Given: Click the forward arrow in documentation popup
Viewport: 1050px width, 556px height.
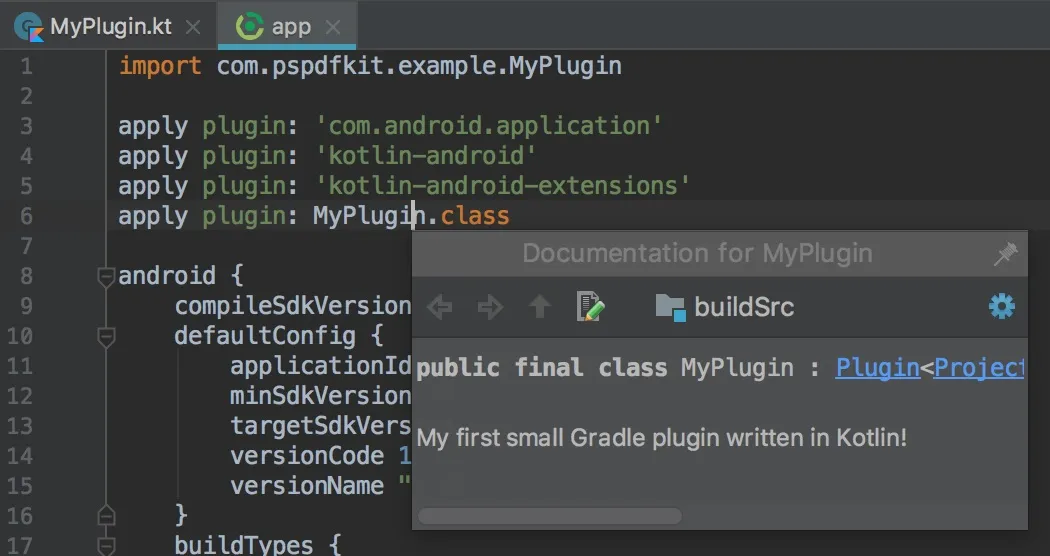Looking at the screenshot, I should point(489,307).
